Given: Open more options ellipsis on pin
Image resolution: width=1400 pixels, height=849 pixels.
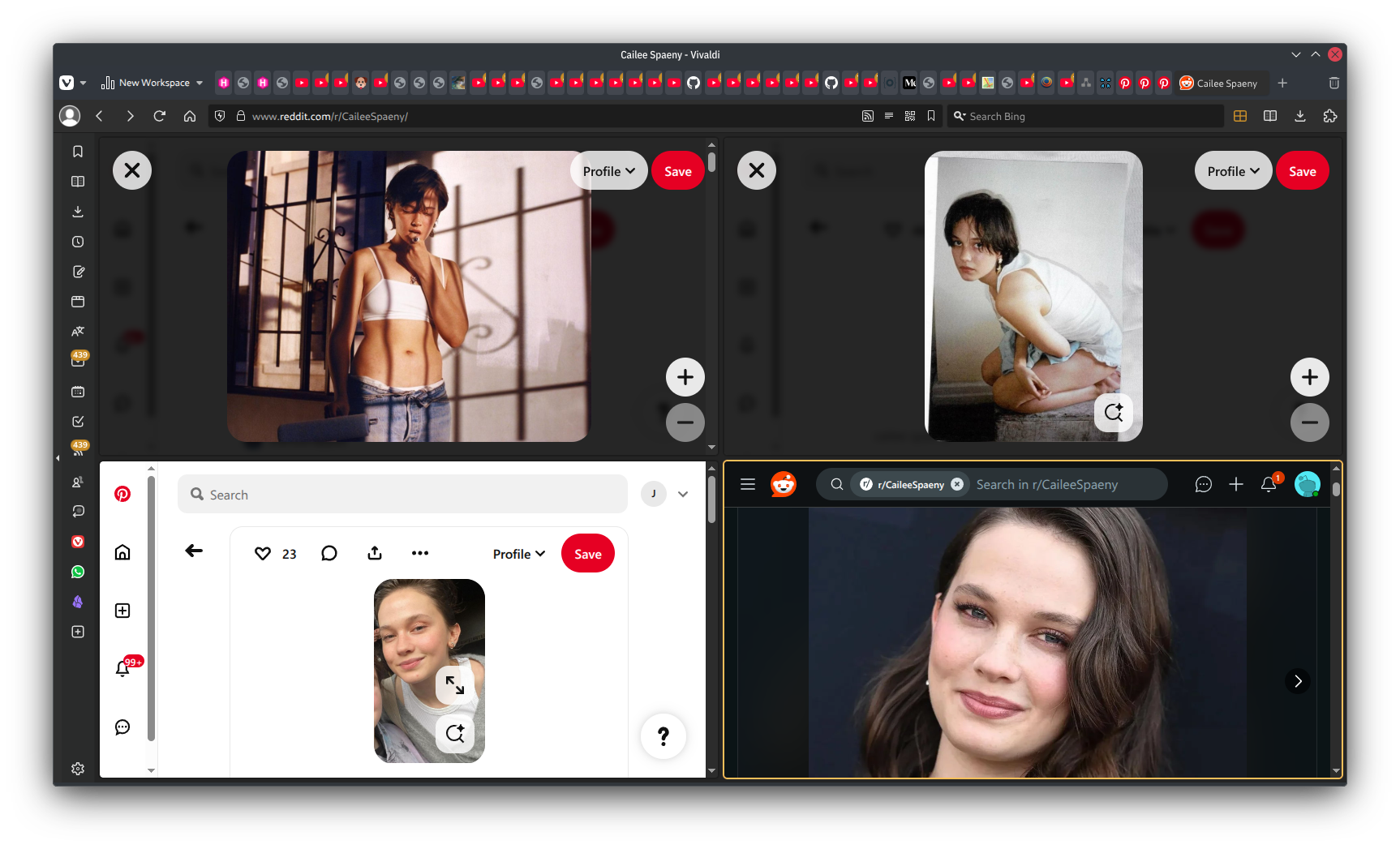Looking at the screenshot, I should pos(420,553).
